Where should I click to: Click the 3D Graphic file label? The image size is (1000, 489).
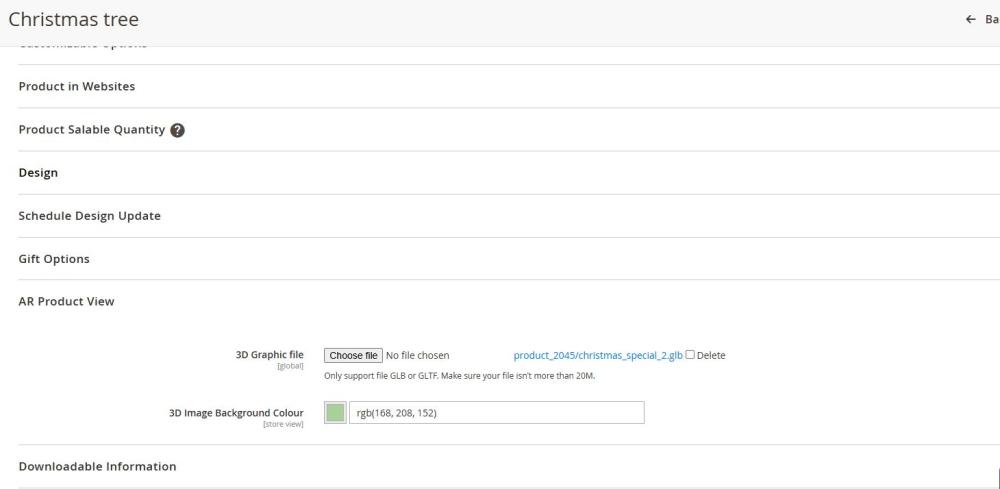tap(269, 355)
